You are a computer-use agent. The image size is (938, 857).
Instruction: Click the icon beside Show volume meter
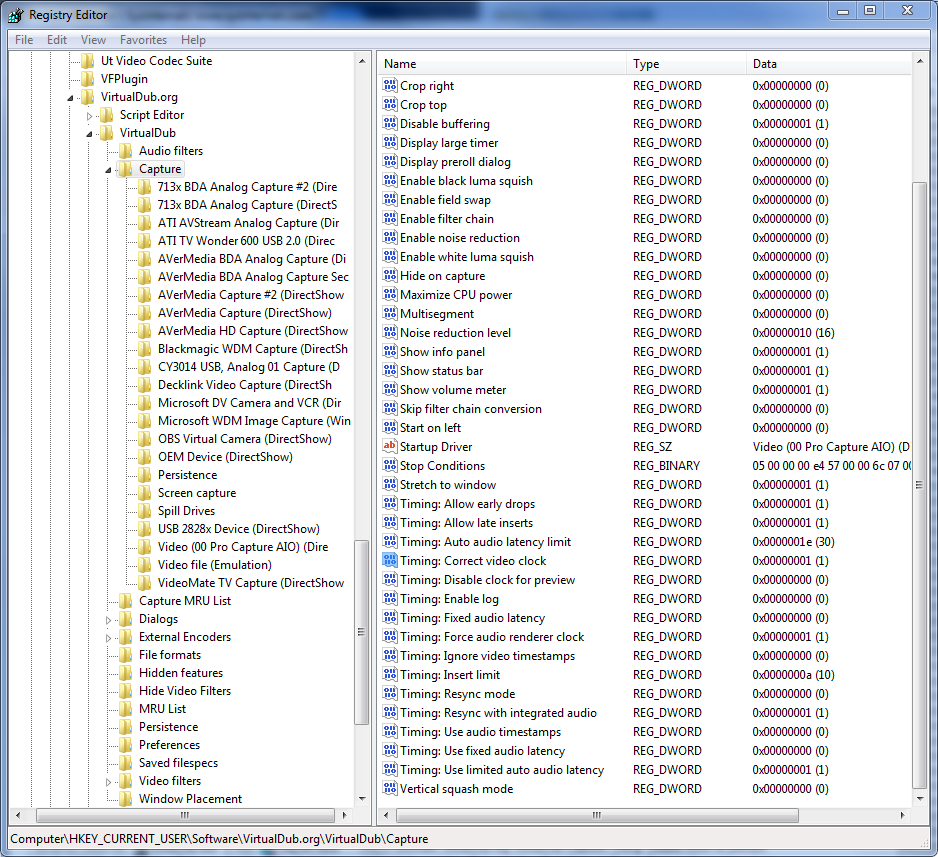pyautogui.click(x=389, y=389)
